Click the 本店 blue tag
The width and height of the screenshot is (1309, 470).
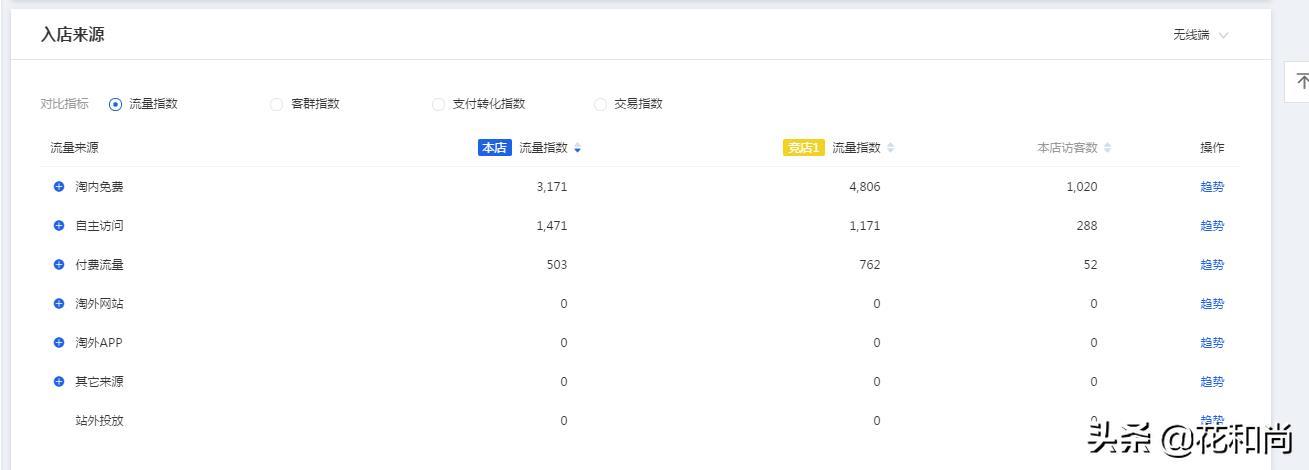[495, 148]
